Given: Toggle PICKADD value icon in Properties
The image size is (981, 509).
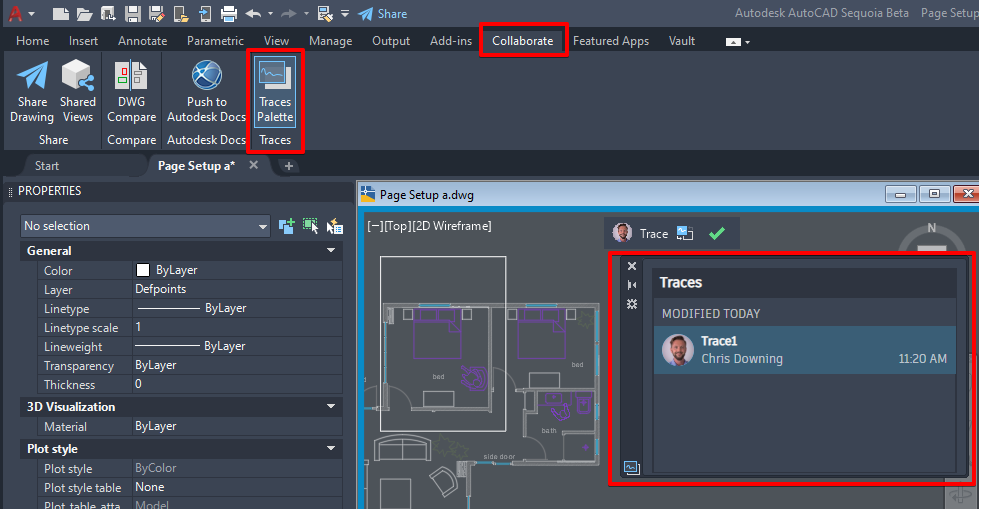Looking at the screenshot, I should [287, 226].
